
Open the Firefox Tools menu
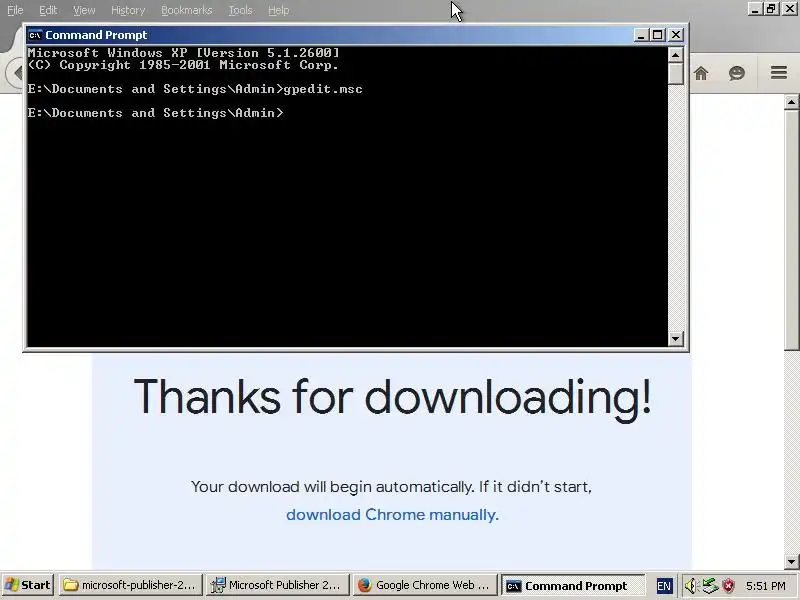click(x=240, y=10)
